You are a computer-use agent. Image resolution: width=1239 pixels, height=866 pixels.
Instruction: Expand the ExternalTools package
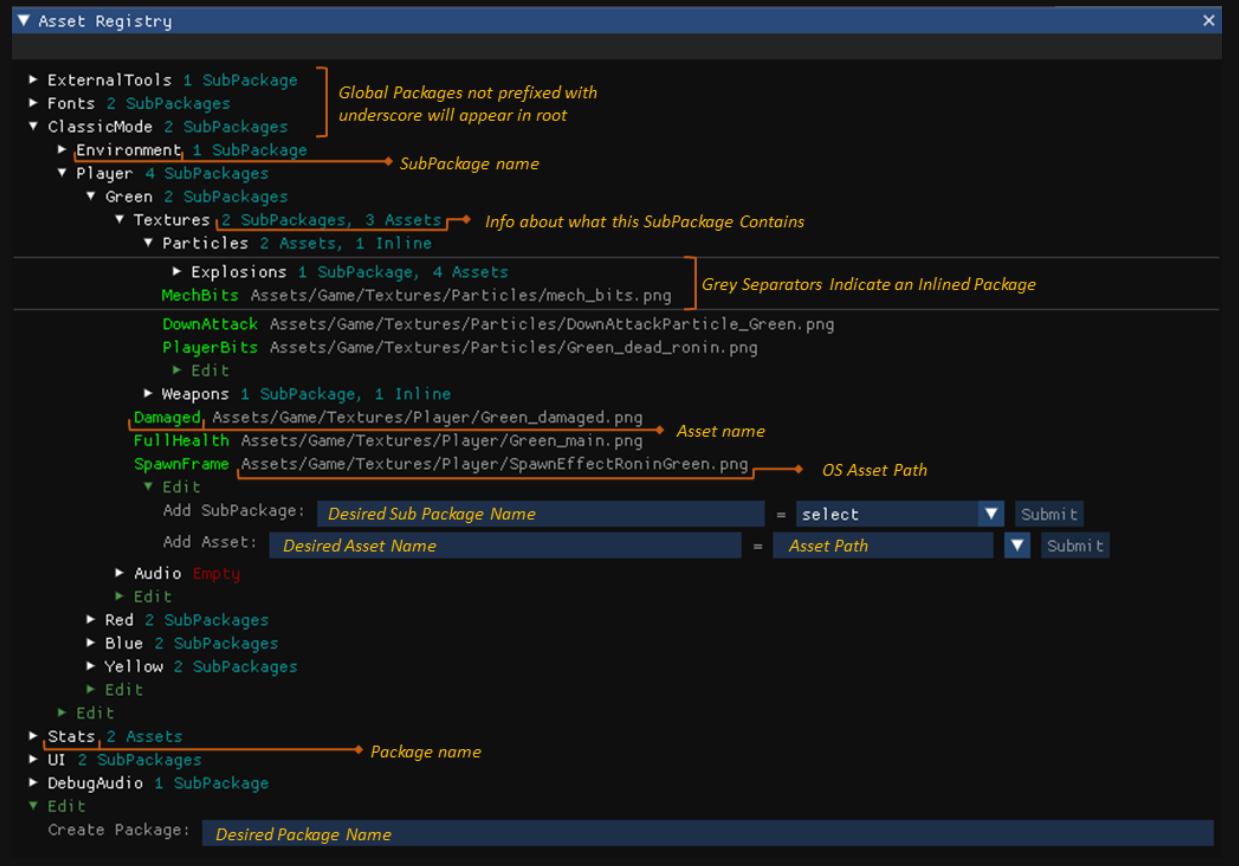(33, 79)
